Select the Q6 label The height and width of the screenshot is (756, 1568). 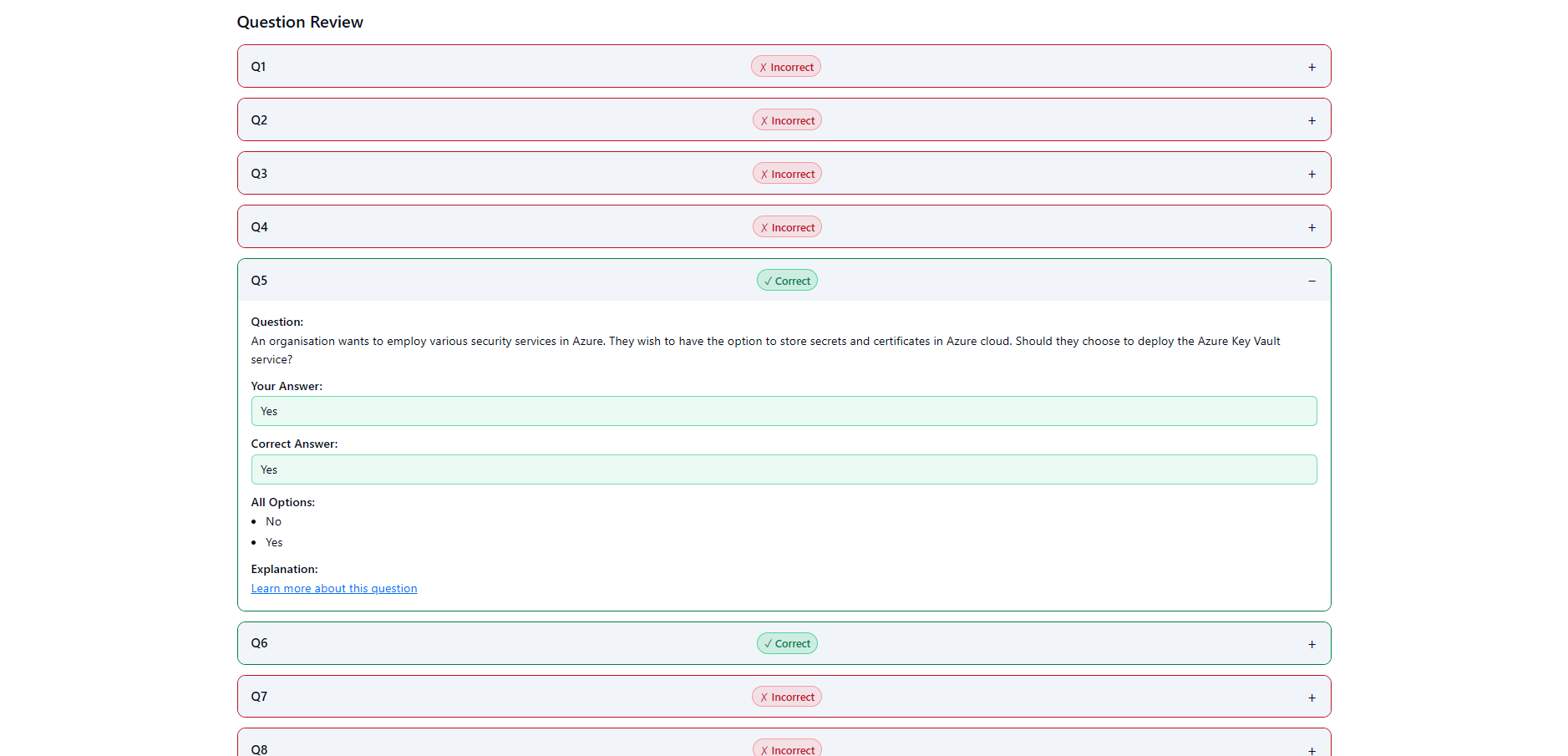pos(259,643)
